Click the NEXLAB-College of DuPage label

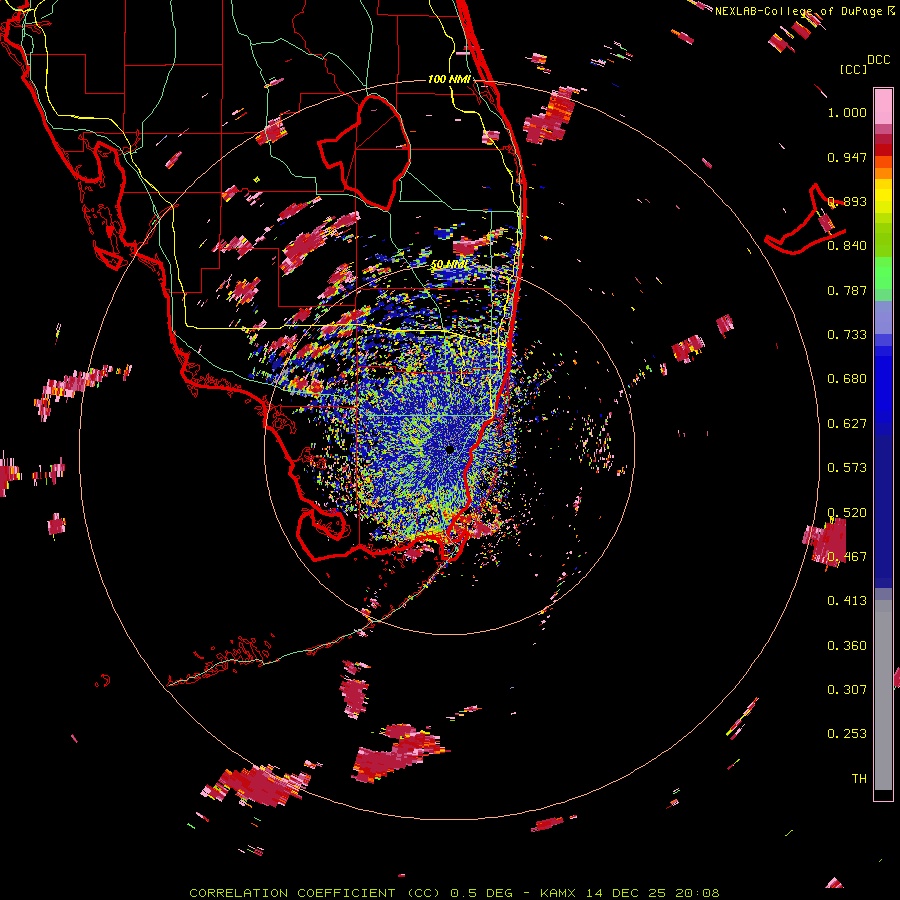coord(798,11)
